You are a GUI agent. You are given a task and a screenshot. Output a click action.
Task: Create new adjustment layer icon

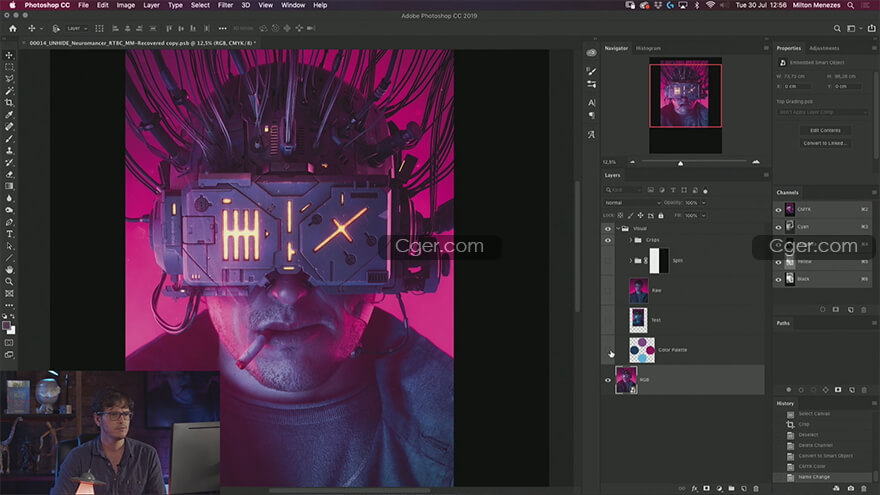click(719, 488)
